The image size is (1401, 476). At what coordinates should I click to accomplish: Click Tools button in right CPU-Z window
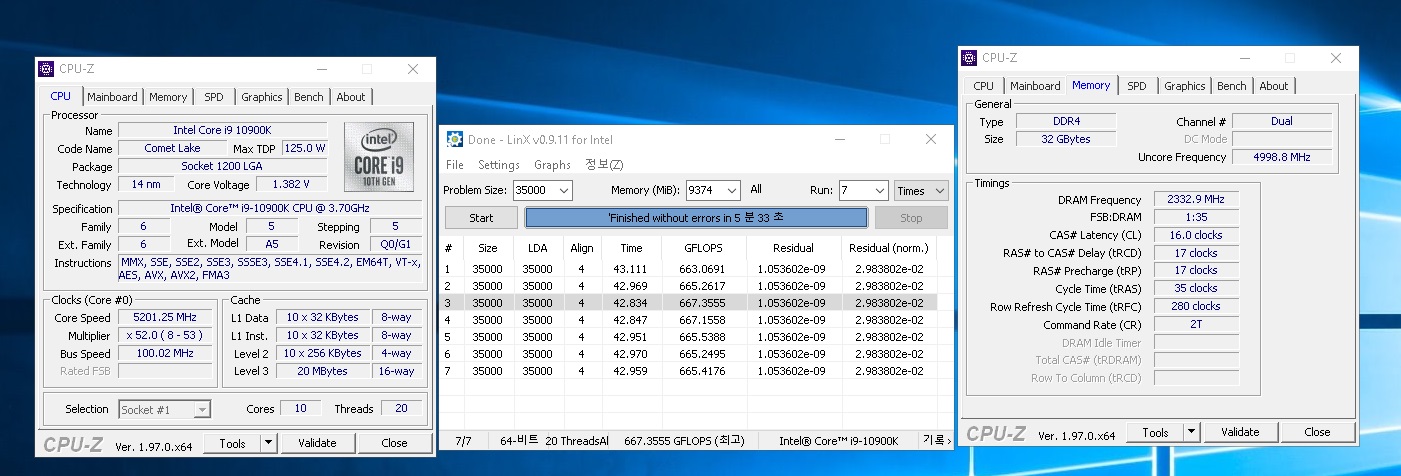pos(1155,433)
